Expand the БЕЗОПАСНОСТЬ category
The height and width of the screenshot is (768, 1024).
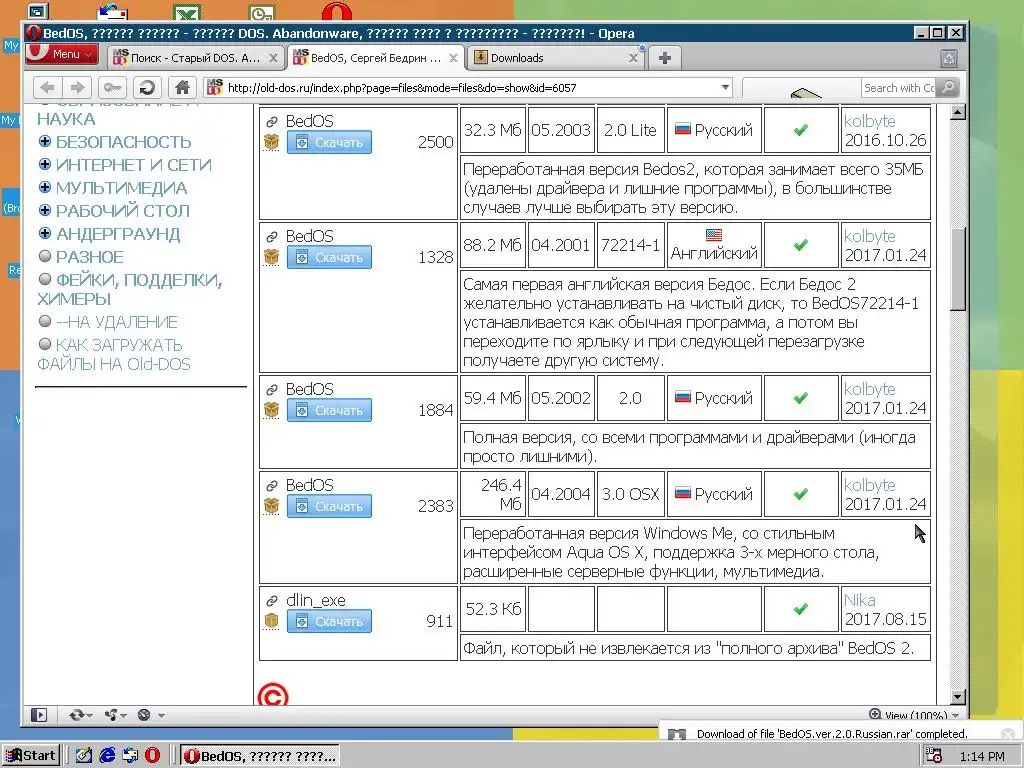click(x=44, y=141)
